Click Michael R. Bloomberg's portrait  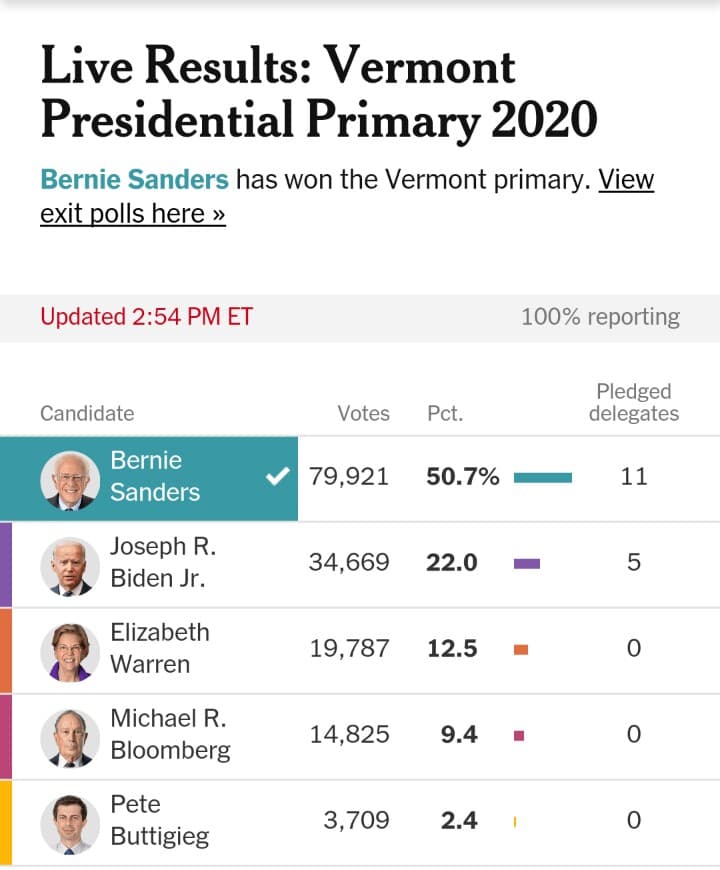pyautogui.click(x=70, y=739)
